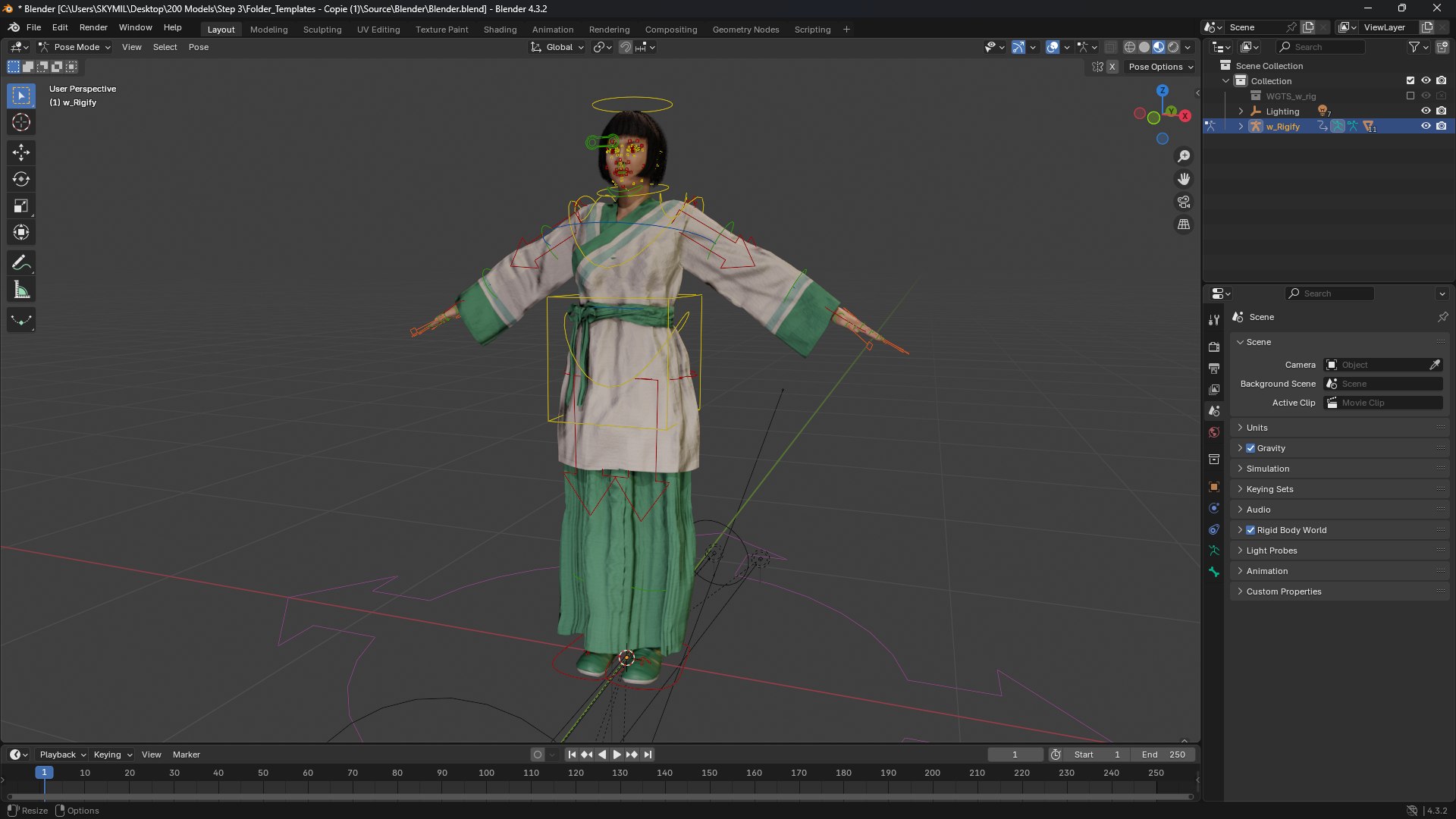The image size is (1456, 819).
Task: Click the Camera object field
Action: click(x=1383, y=365)
